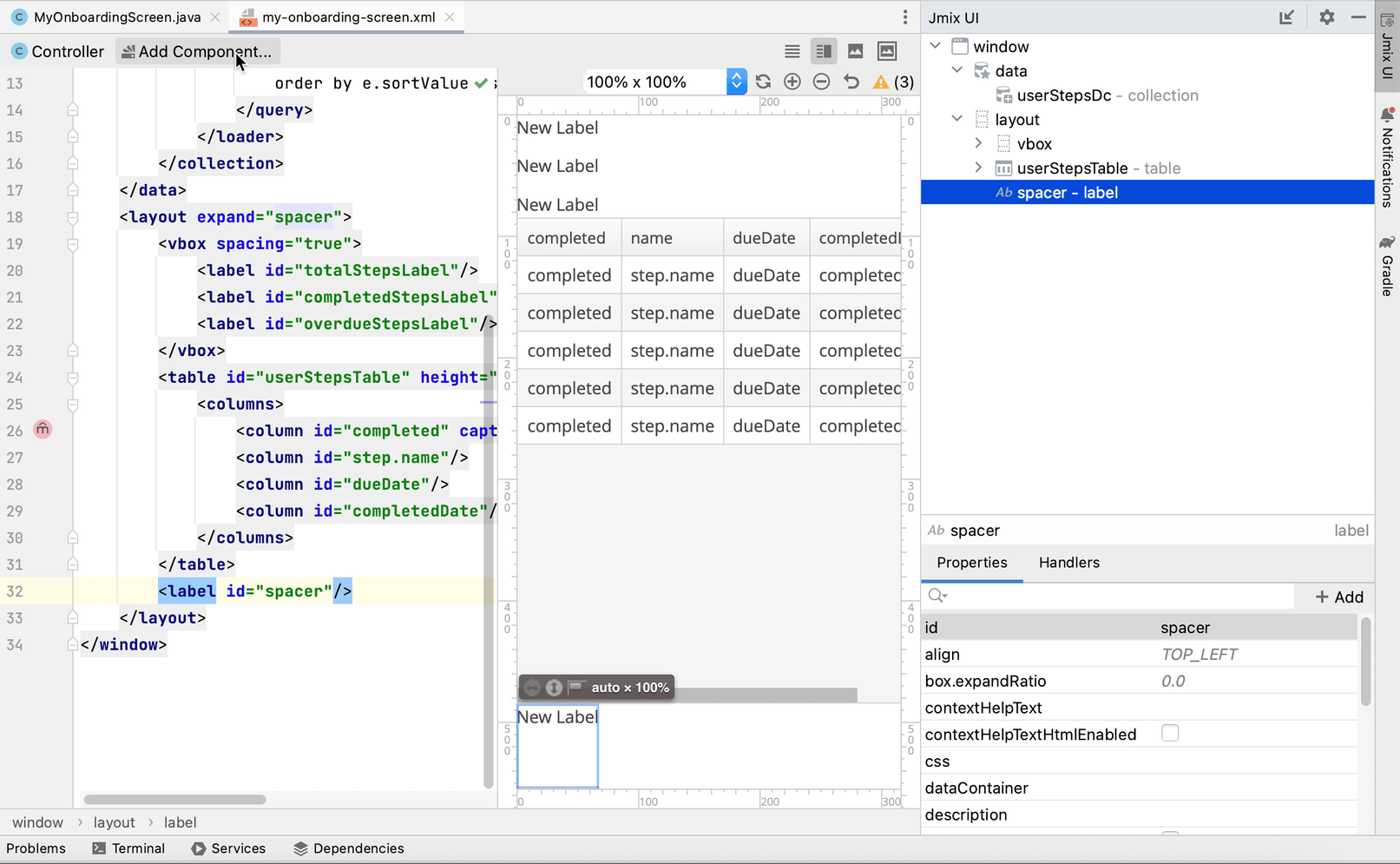This screenshot has height=864, width=1400.
Task: Open the MyOnboardingScreen.java editor tab
Action: 116,17
